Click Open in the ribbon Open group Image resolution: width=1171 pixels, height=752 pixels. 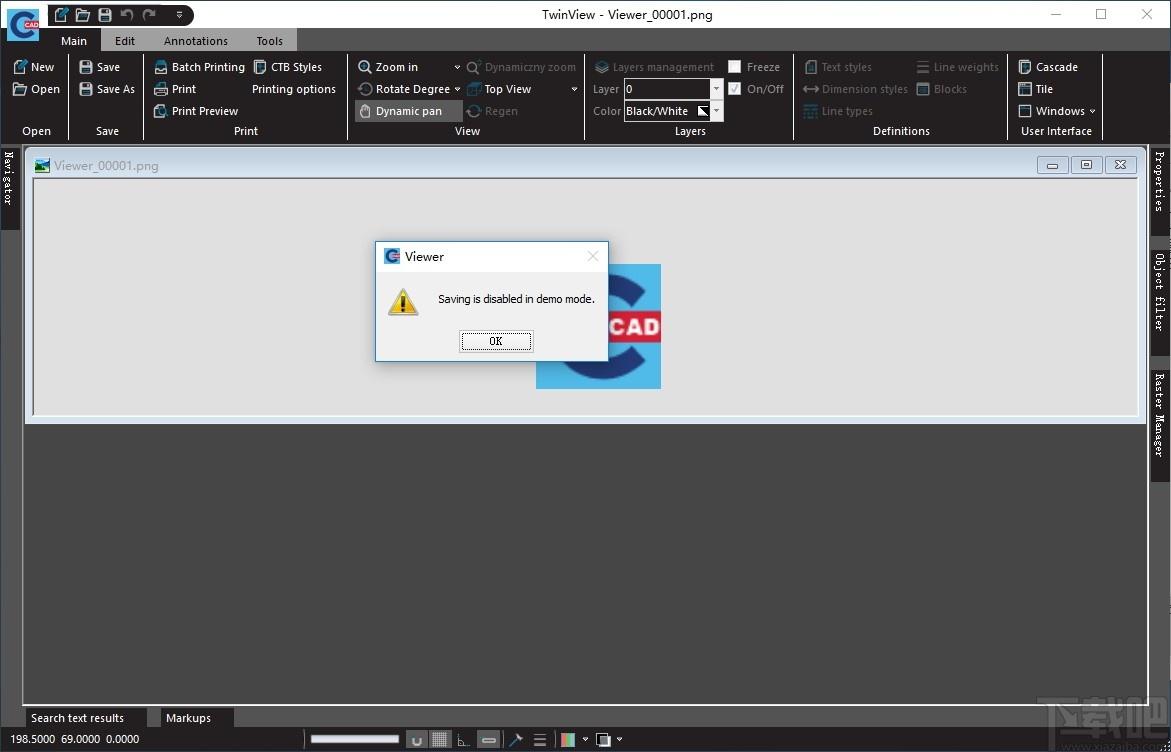37,89
